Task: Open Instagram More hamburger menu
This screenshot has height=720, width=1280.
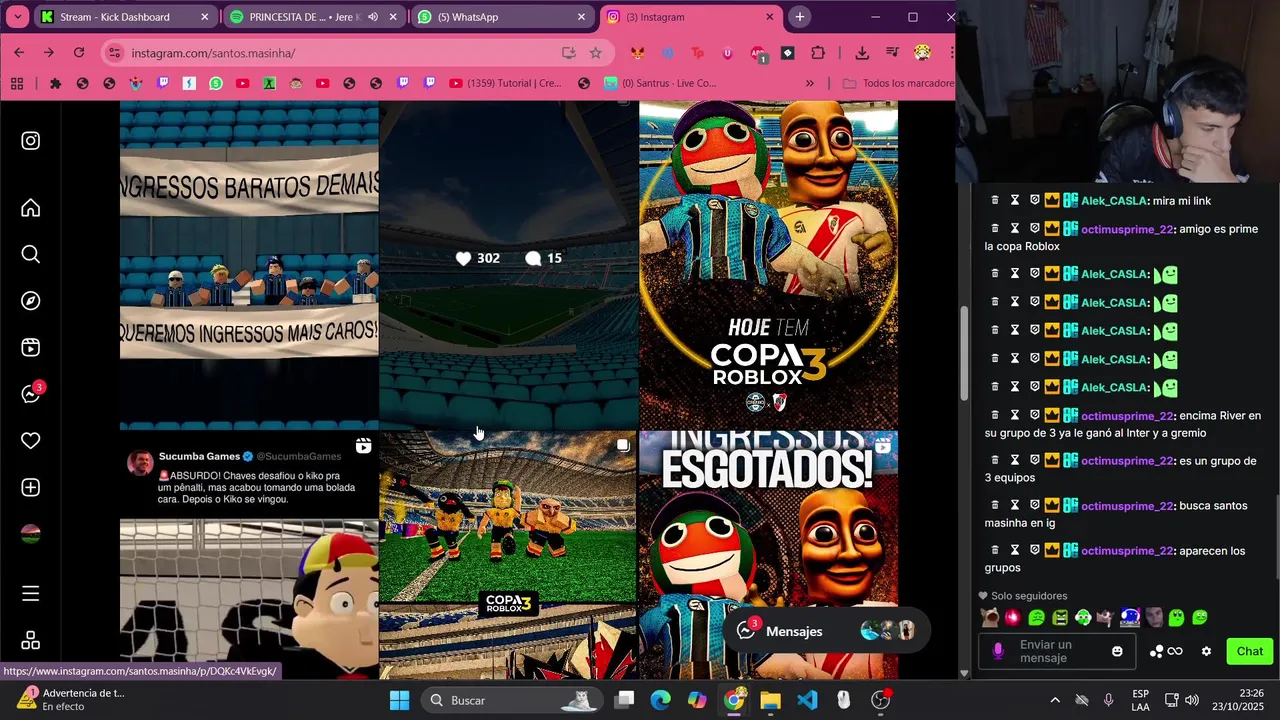Action: point(31,594)
